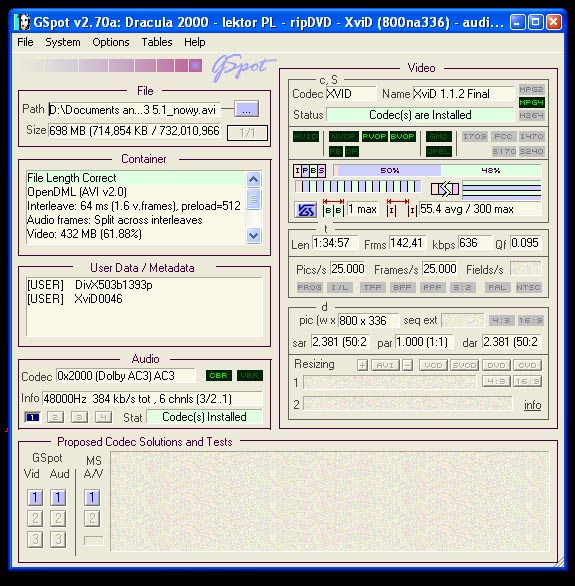Click the QPEL indicator light
This screenshot has width=575, height=586.
pos(439,151)
